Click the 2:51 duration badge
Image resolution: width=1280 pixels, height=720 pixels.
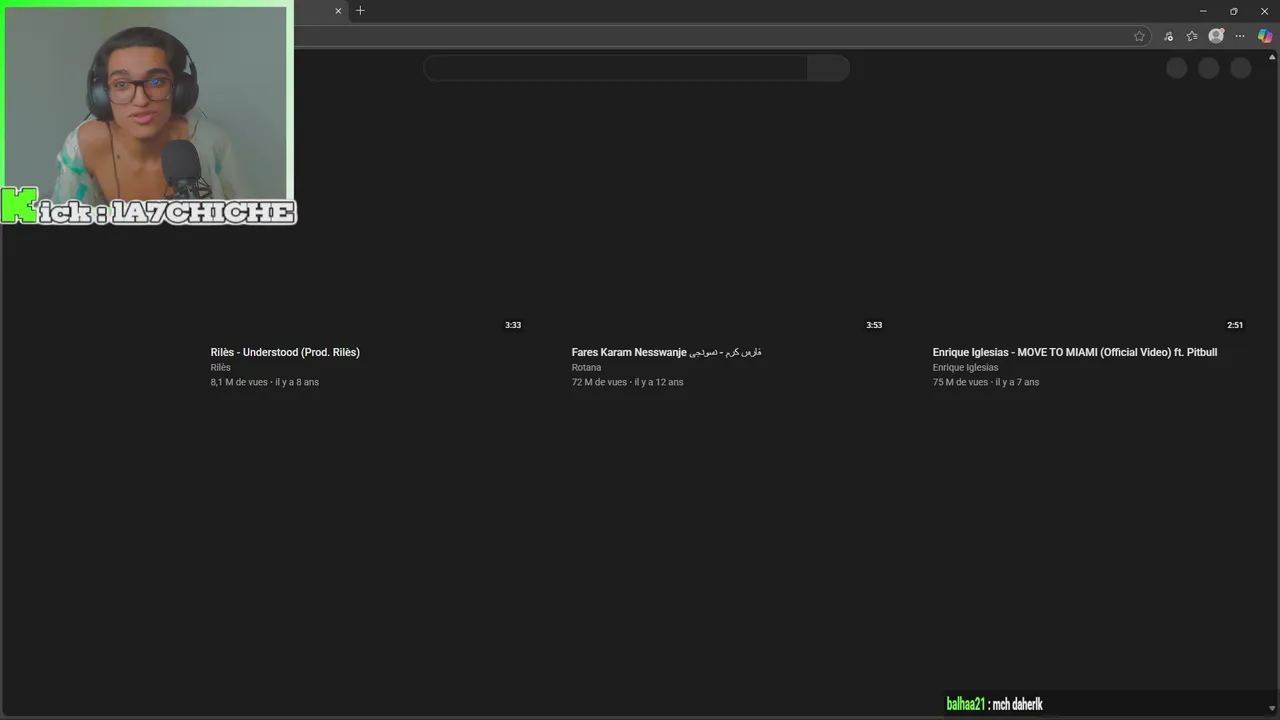click(1235, 325)
